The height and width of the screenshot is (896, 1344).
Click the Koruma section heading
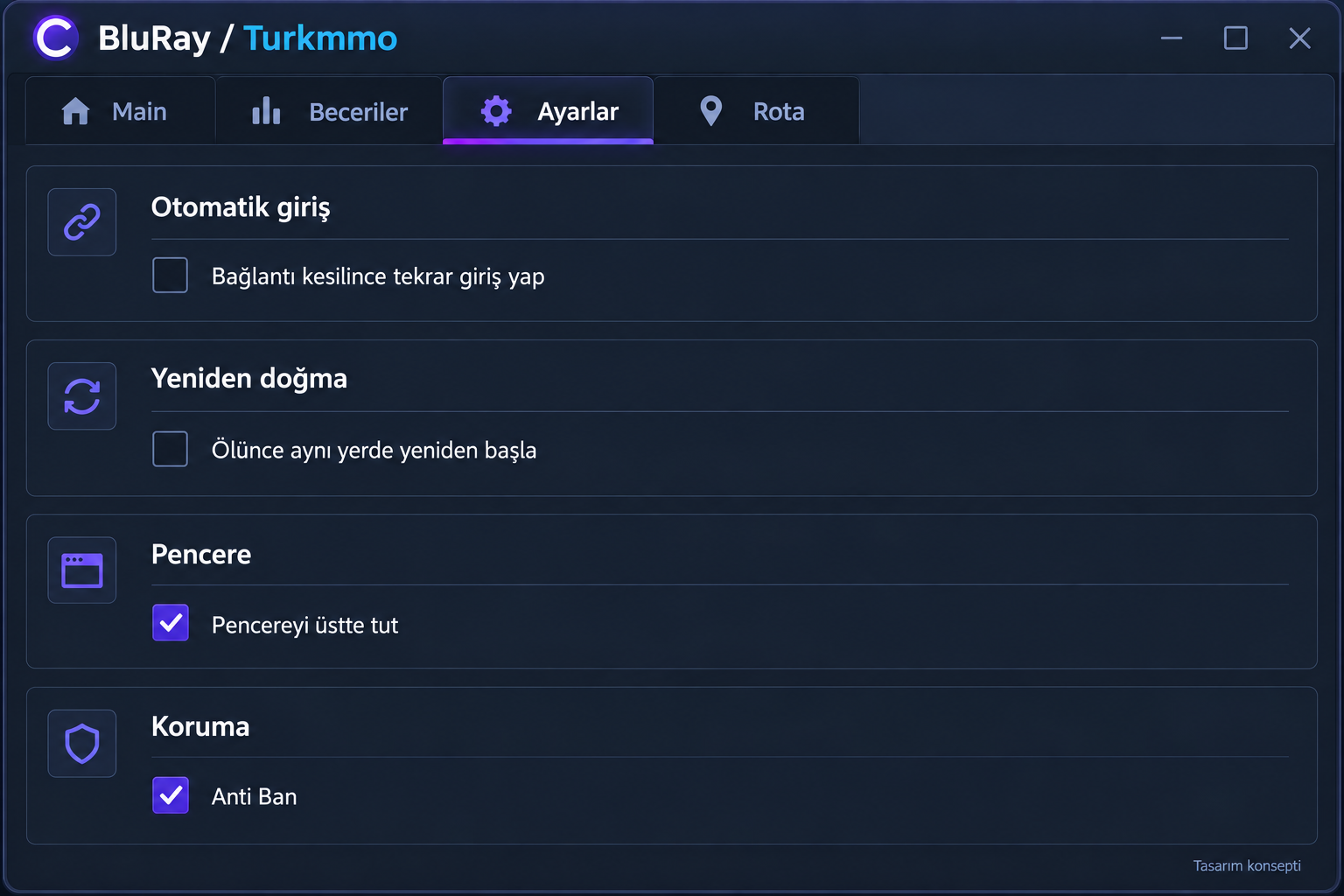click(200, 727)
